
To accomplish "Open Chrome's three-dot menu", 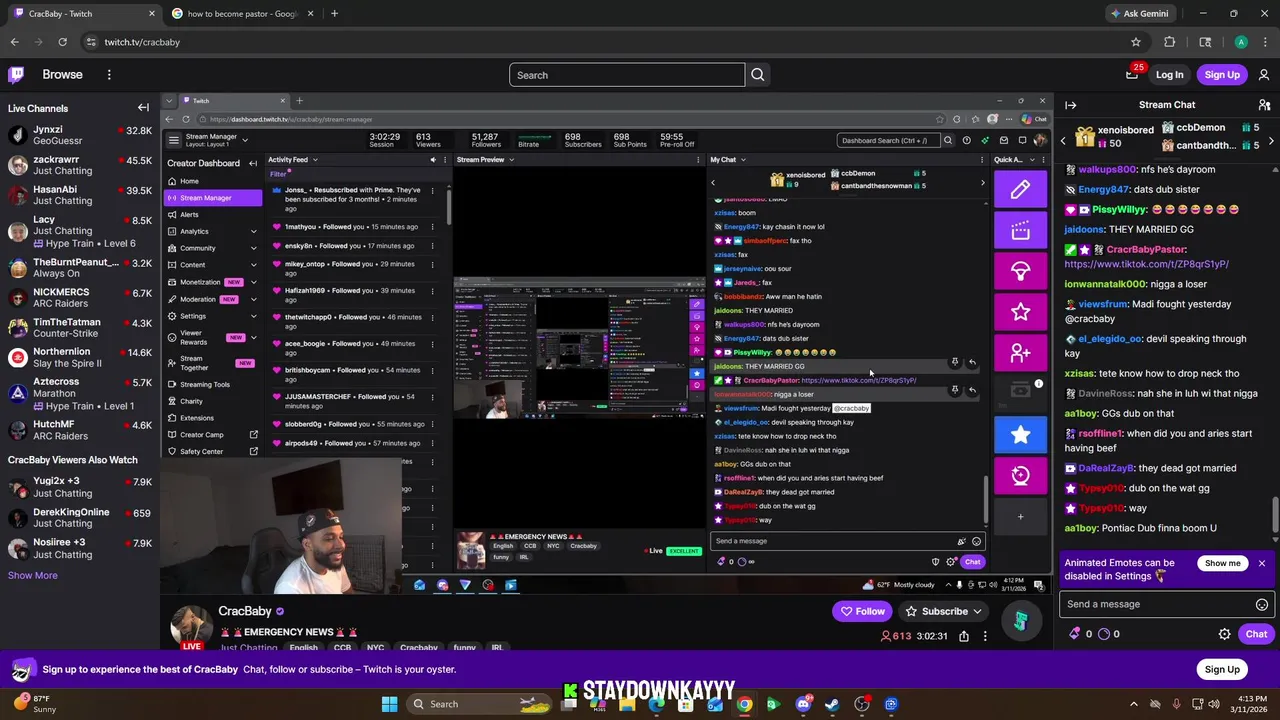I will pos(1264,42).
